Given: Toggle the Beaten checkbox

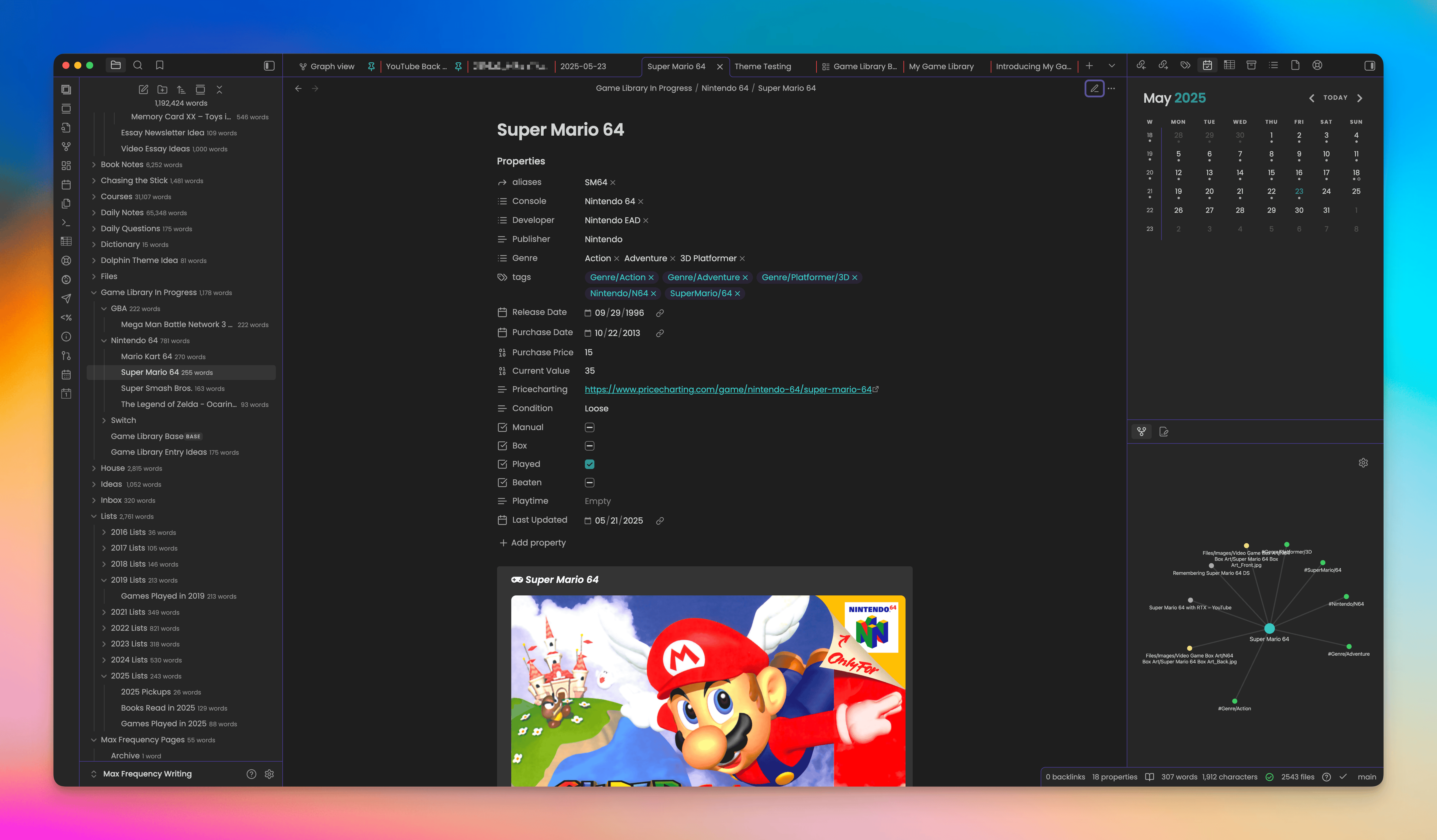Looking at the screenshot, I should (x=589, y=482).
